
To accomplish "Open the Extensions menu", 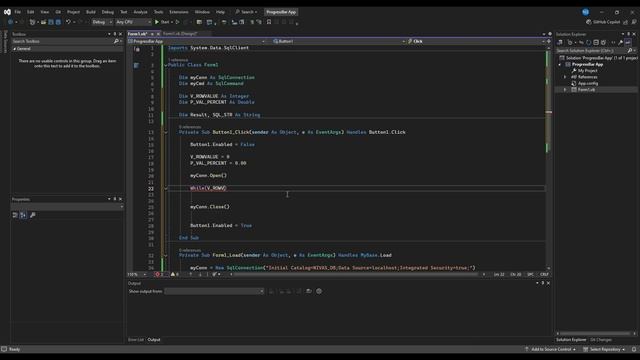I will click(179, 12).
